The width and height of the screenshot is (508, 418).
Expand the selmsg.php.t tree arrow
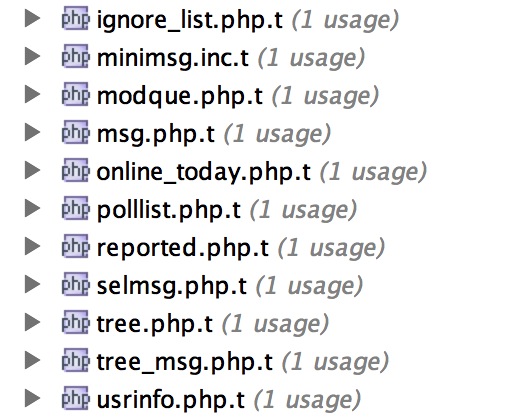[32, 284]
